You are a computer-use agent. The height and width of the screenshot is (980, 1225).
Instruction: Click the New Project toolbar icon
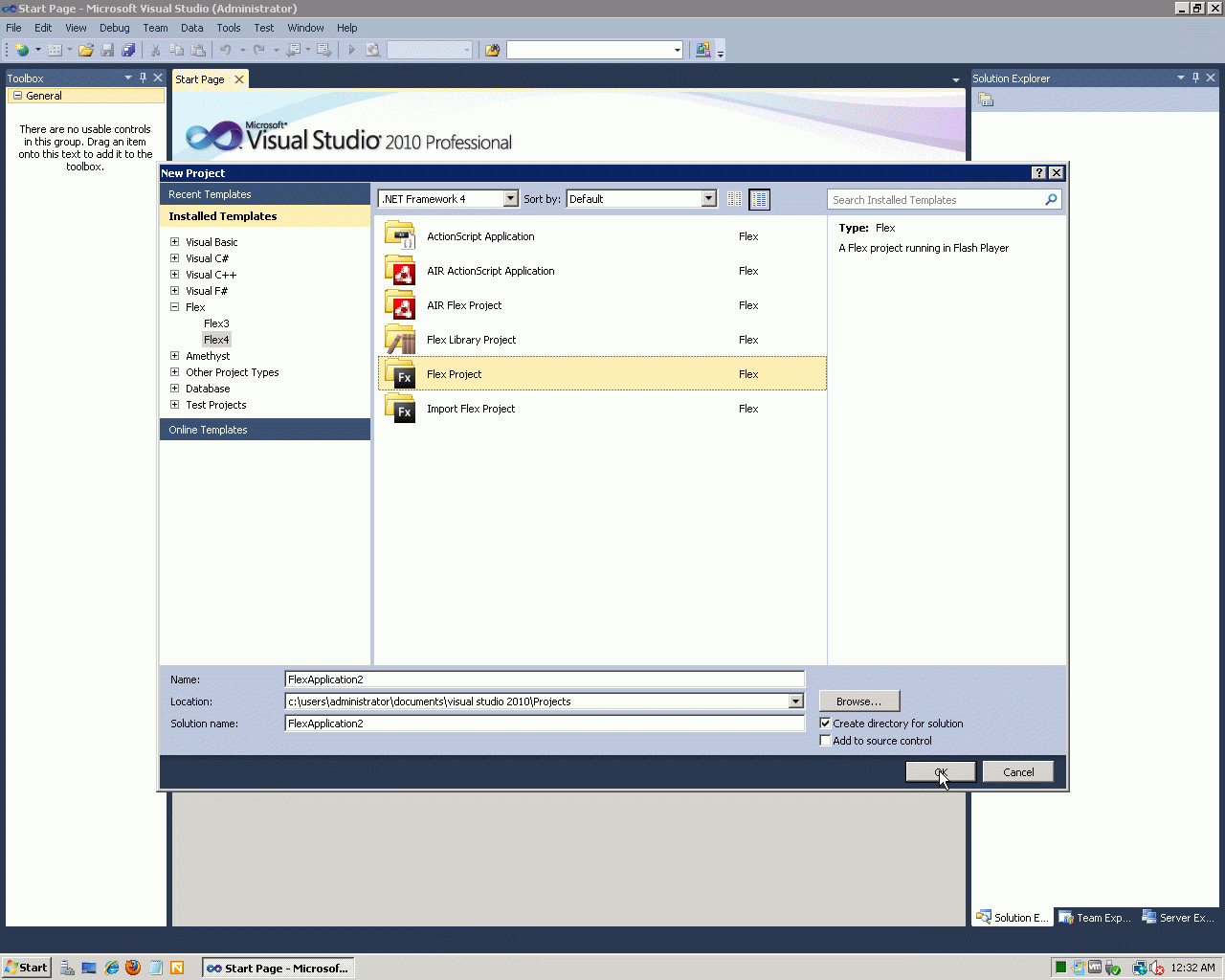click(22, 50)
